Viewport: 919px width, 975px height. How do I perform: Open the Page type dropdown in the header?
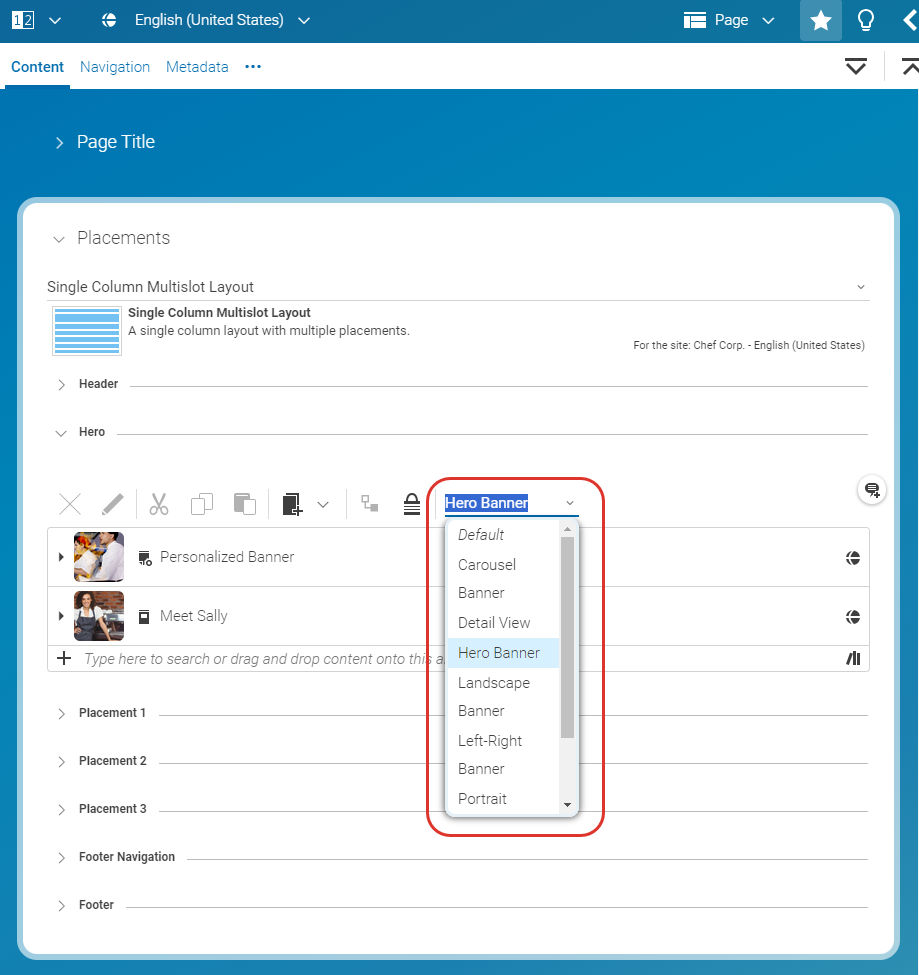pos(729,20)
